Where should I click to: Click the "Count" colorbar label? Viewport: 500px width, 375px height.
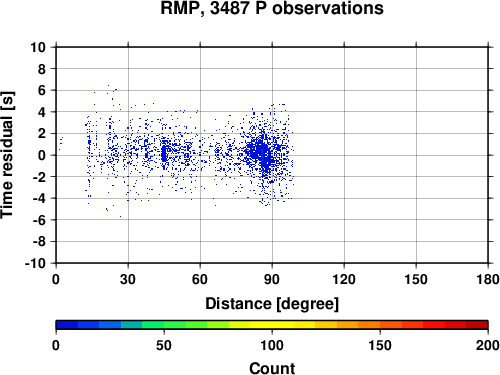272,368
